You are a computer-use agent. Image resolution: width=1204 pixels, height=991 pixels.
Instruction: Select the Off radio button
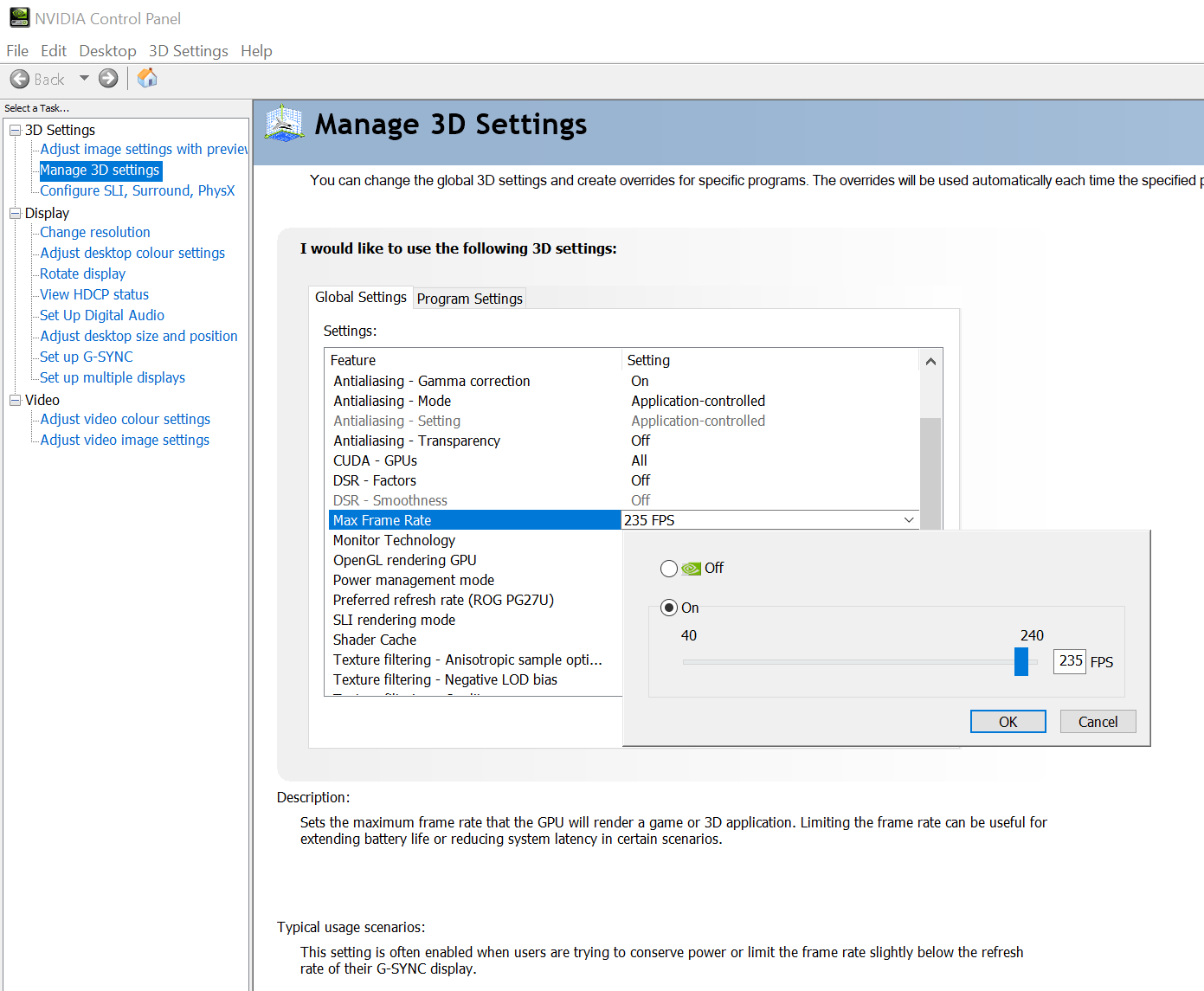(x=669, y=569)
